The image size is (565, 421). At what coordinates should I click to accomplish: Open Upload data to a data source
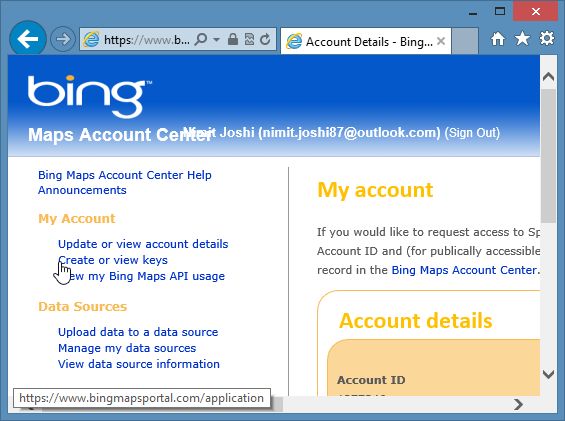point(138,332)
